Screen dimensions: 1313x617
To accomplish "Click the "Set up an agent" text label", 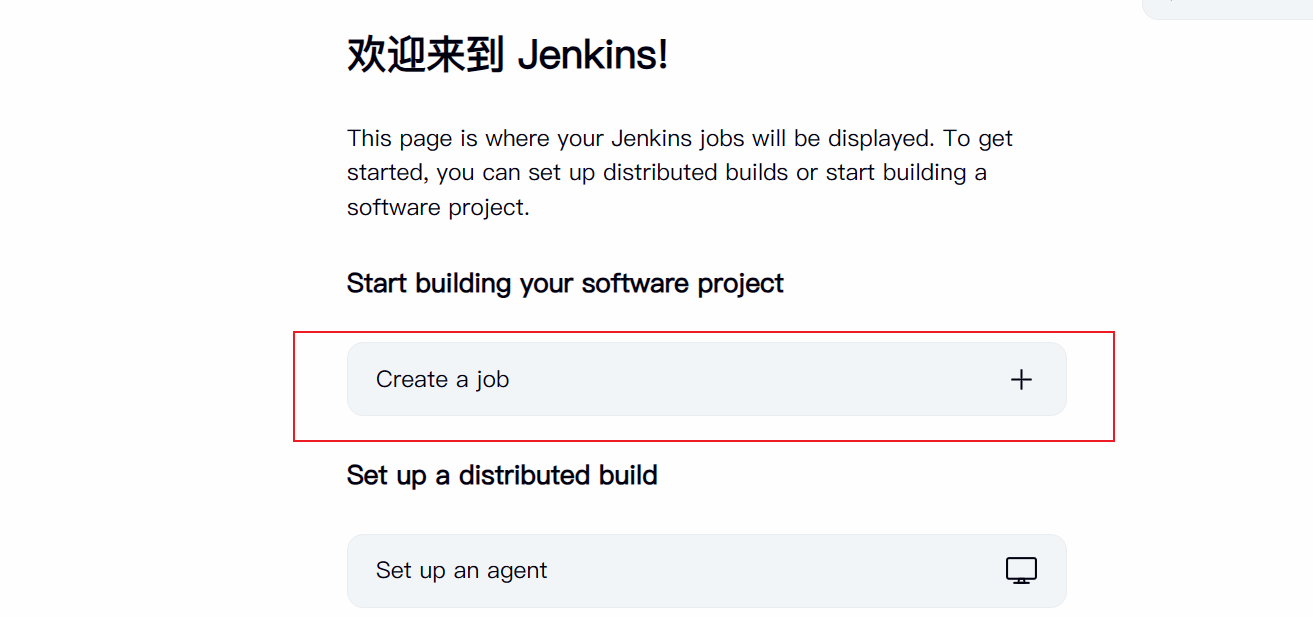I will 461,571.
